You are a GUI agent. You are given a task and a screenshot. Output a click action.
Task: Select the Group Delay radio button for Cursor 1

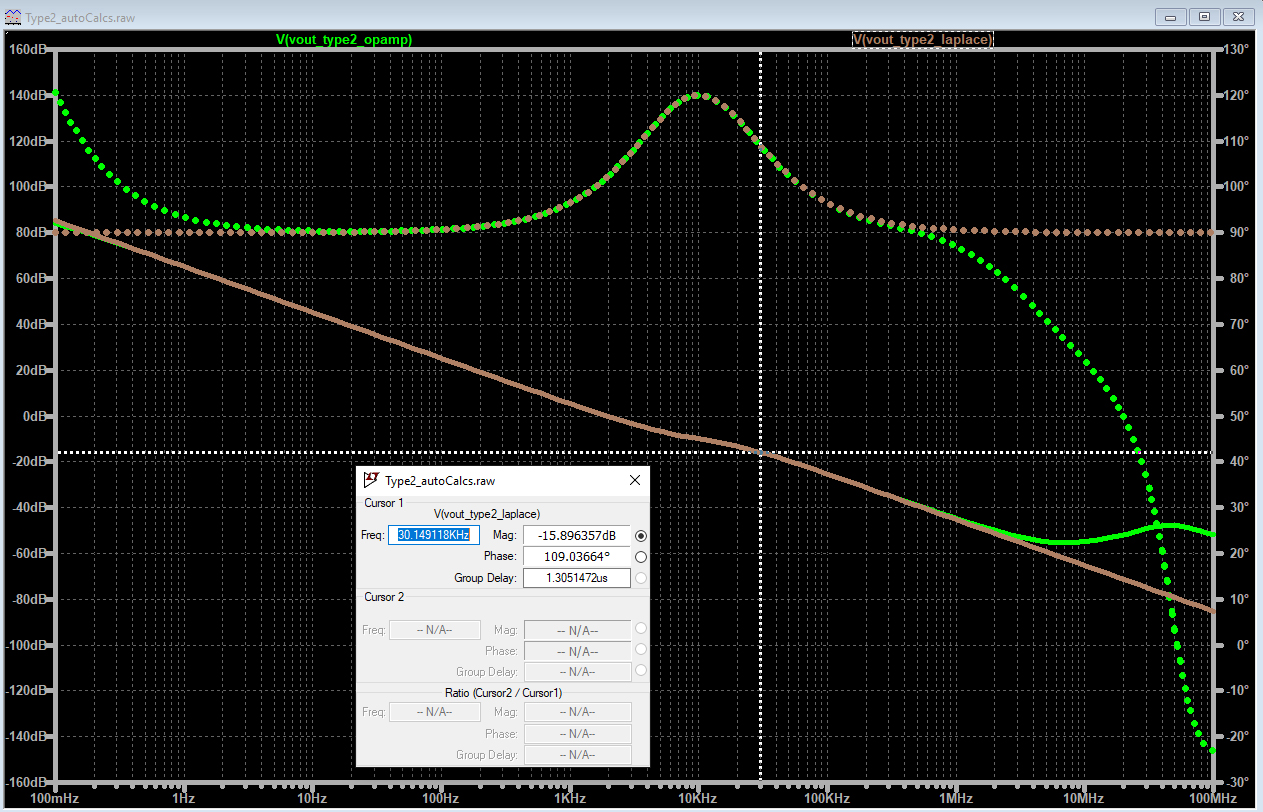point(640,577)
